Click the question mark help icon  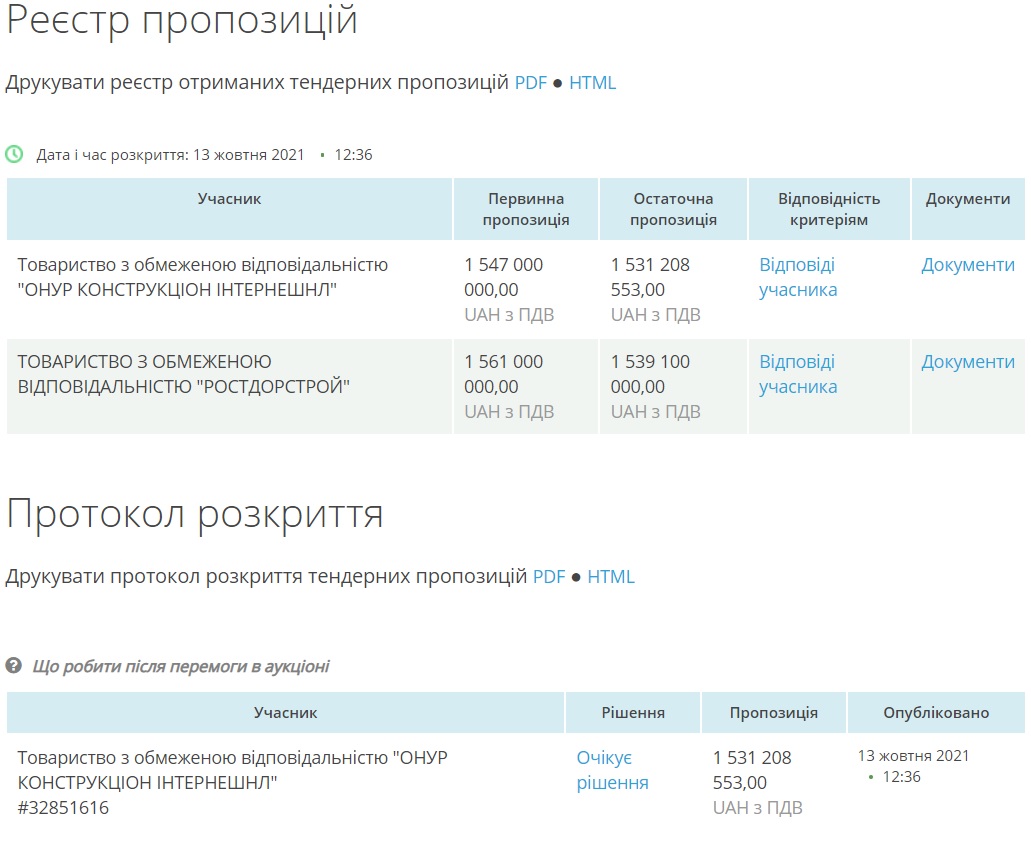point(14,666)
